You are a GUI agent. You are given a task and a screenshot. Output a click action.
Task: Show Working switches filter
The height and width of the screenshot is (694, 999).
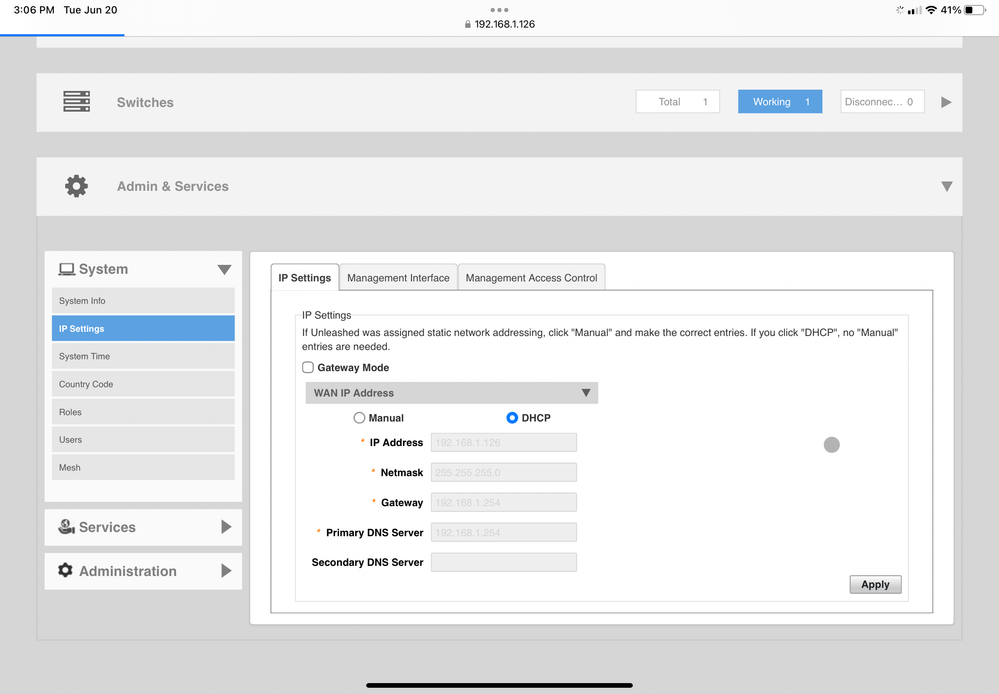(780, 102)
